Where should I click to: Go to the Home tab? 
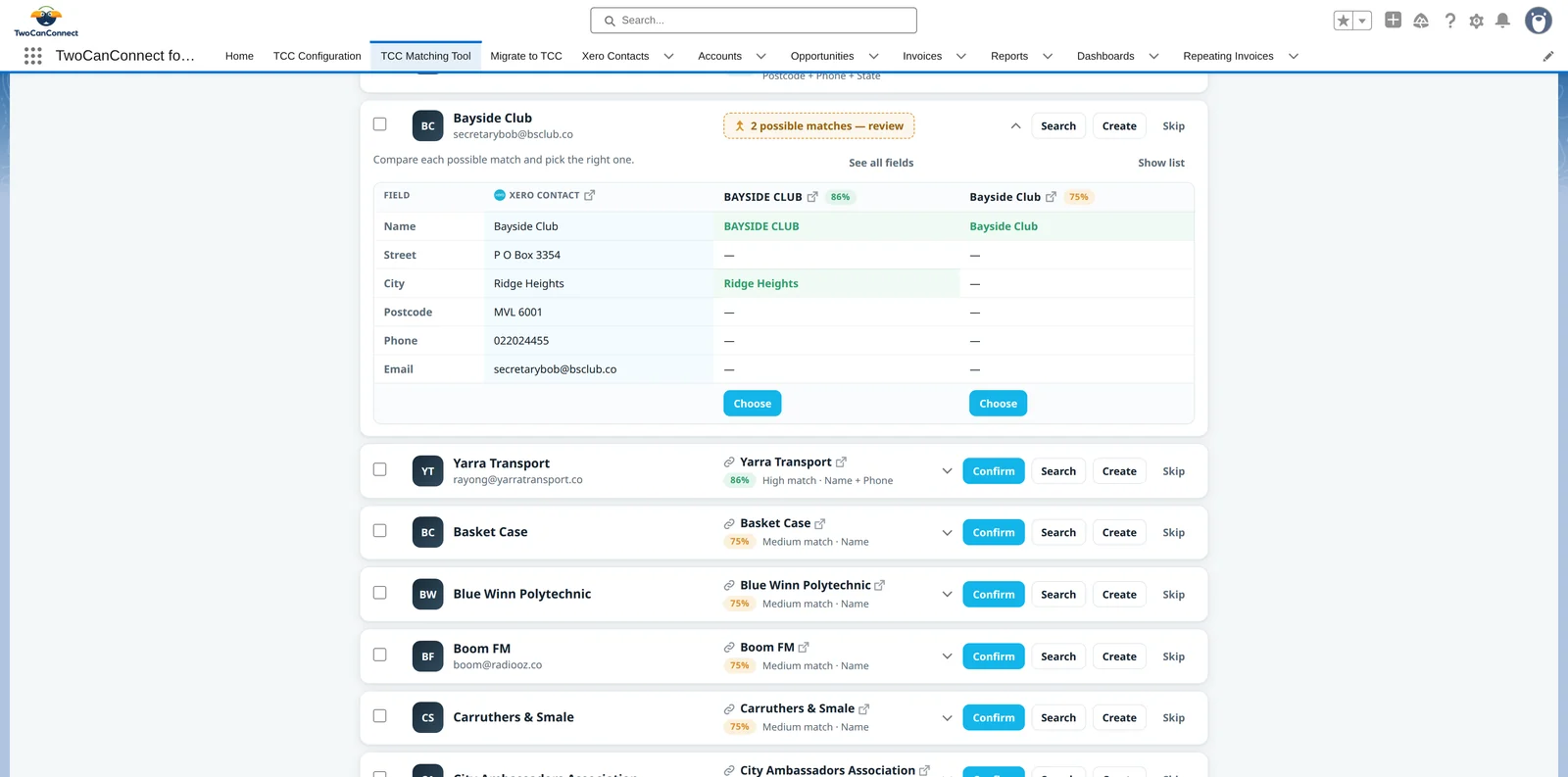coord(239,56)
